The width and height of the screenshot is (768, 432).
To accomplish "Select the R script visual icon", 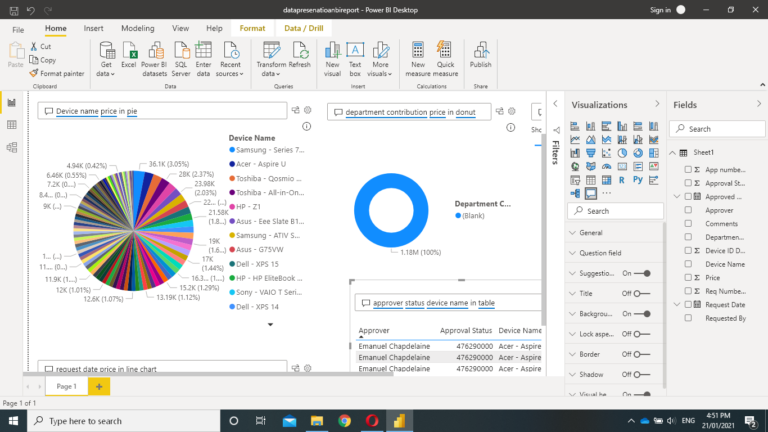I will (622, 180).
